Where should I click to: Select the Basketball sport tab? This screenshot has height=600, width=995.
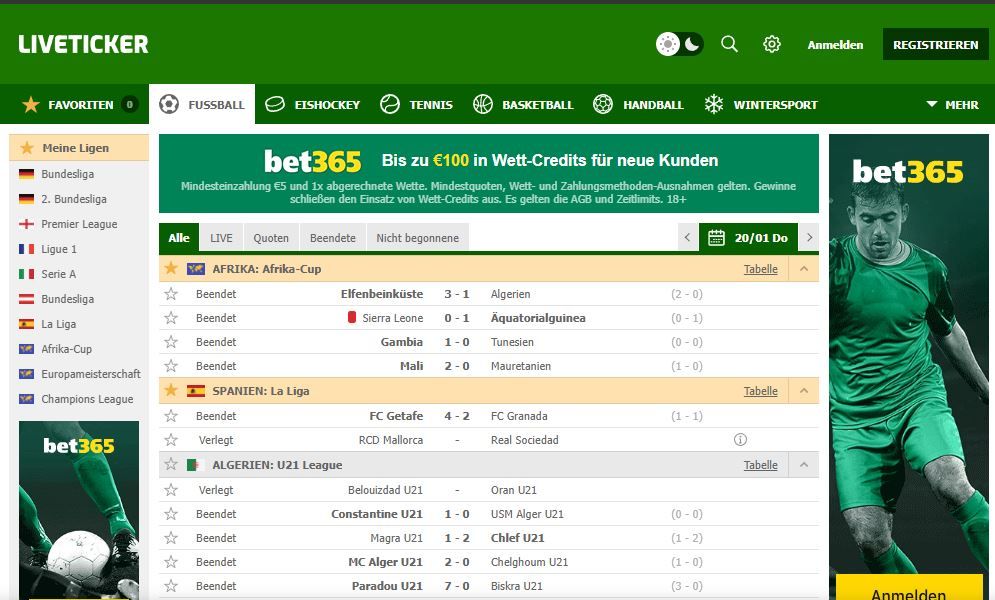pyautogui.click(x=524, y=104)
